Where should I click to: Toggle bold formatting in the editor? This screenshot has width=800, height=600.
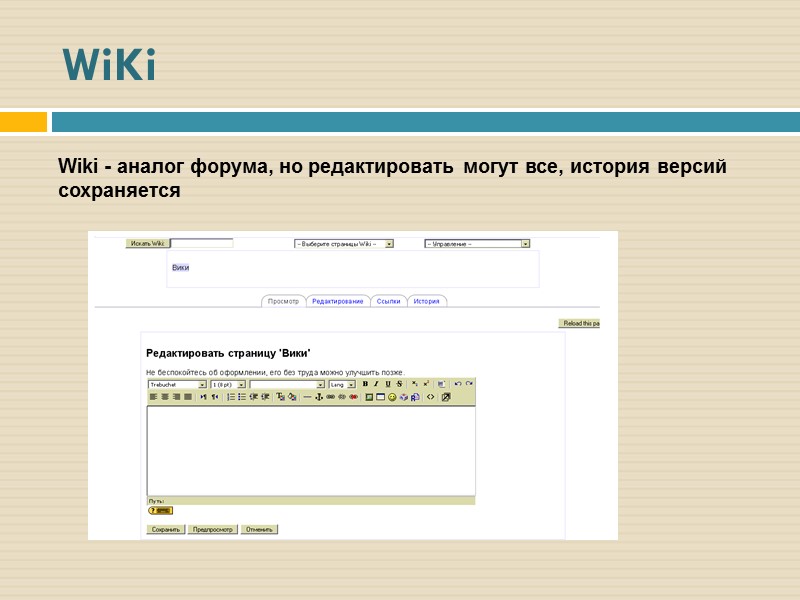click(x=365, y=384)
